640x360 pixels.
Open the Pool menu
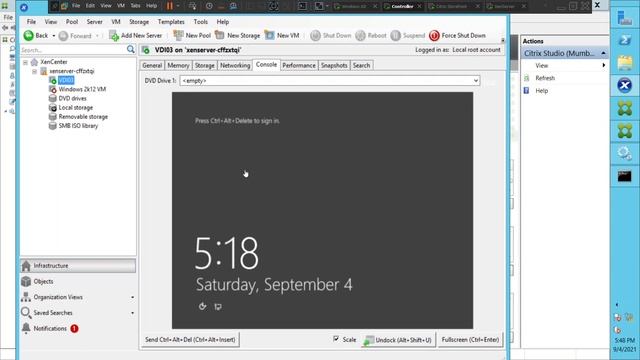pos(72,22)
